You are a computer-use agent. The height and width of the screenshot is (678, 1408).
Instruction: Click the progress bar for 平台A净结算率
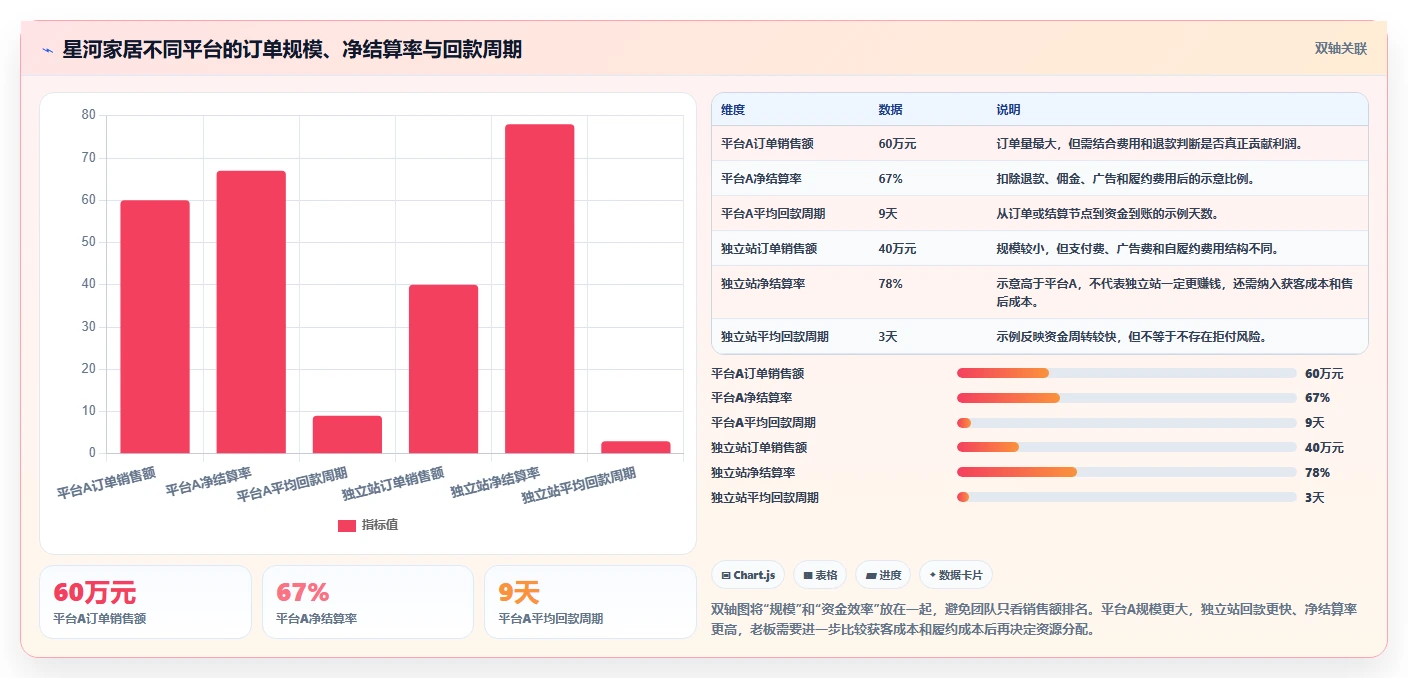[x=1127, y=398]
